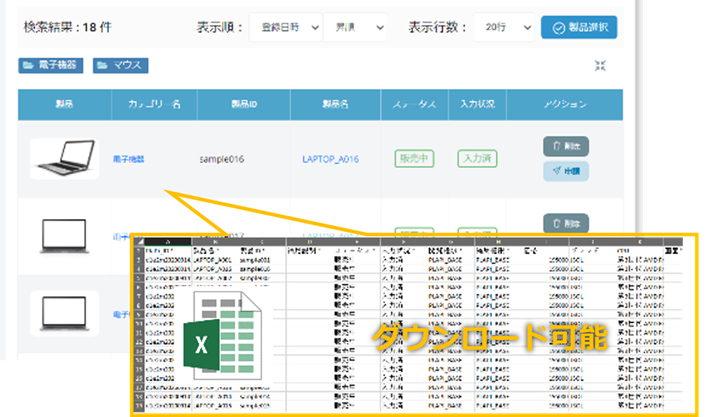This screenshot has height=417, width=717.
Task: Click the folder icon on 電子機器 tag
Action: 28,66
